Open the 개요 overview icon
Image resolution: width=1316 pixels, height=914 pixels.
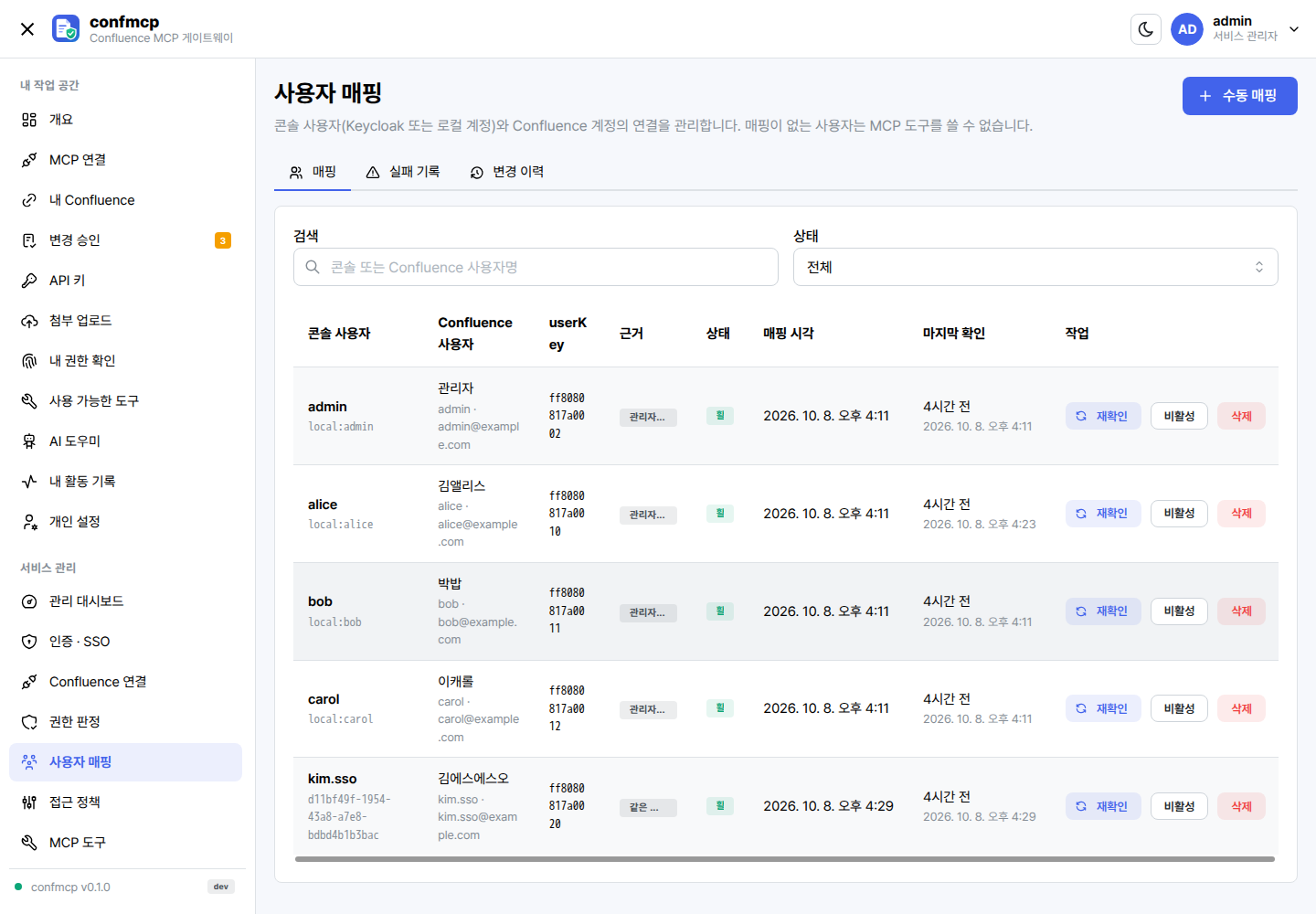pyautogui.click(x=29, y=120)
